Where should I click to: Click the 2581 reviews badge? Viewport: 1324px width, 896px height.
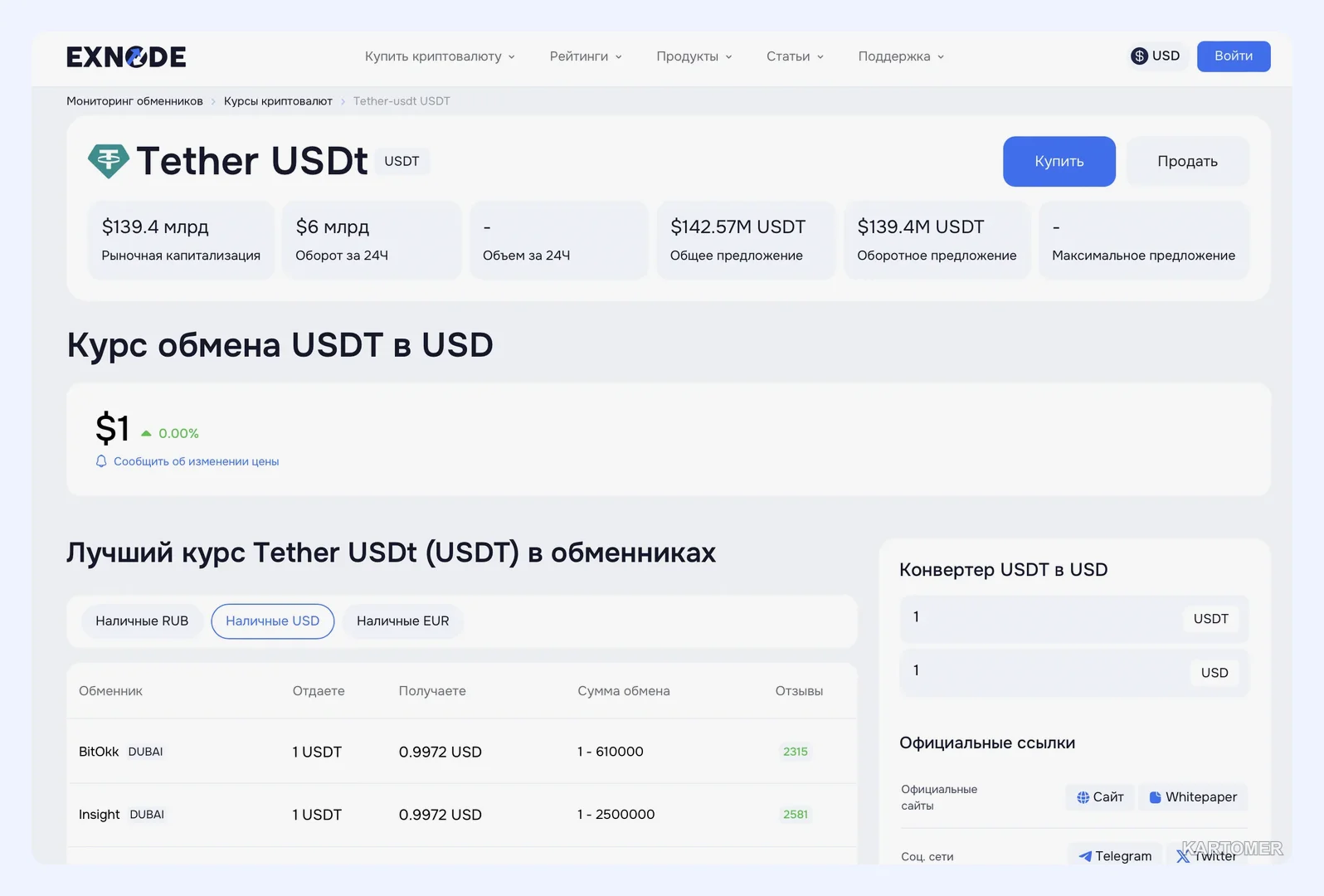796,815
